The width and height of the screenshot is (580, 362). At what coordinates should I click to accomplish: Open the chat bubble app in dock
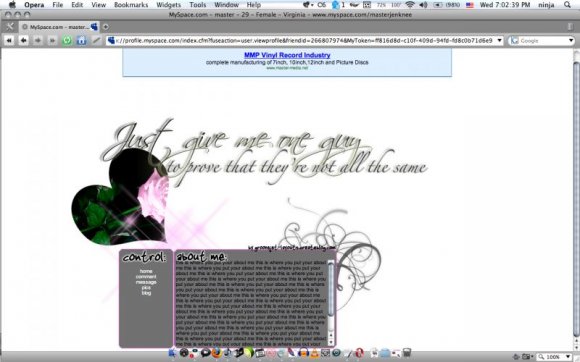(206, 353)
